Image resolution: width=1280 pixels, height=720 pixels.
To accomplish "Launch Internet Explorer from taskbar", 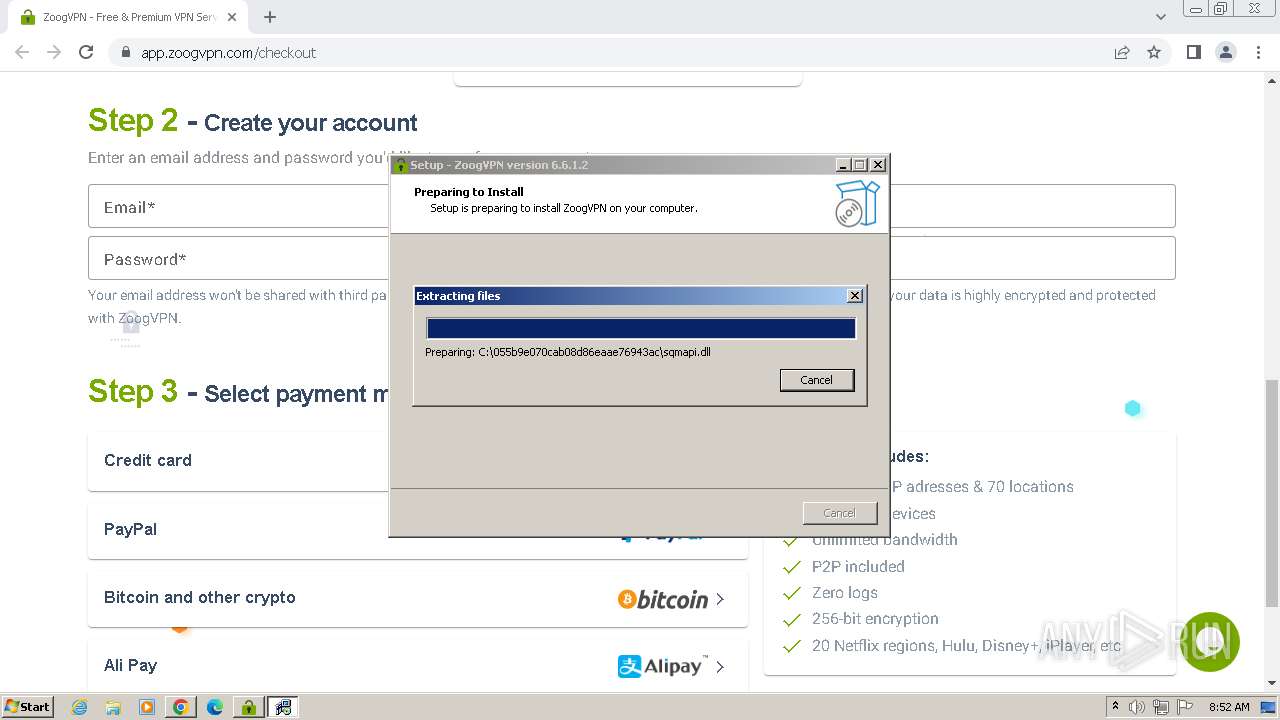I will (x=80, y=707).
